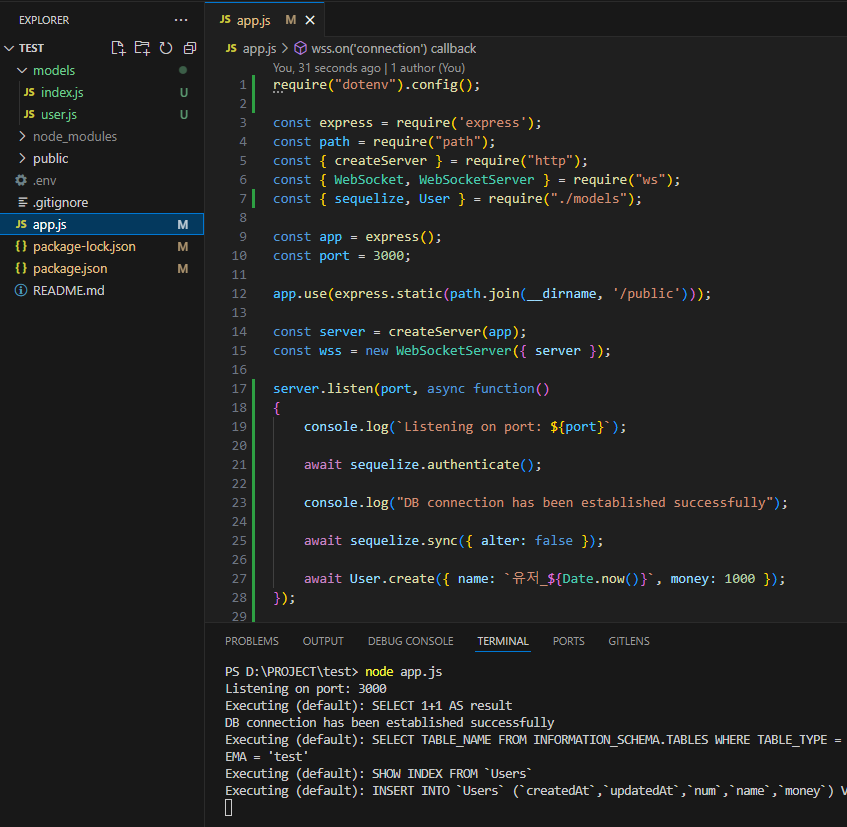Click on 'sequelize.authenticate()' in line 21
This screenshot has width=847, height=827.
click(x=442, y=465)
